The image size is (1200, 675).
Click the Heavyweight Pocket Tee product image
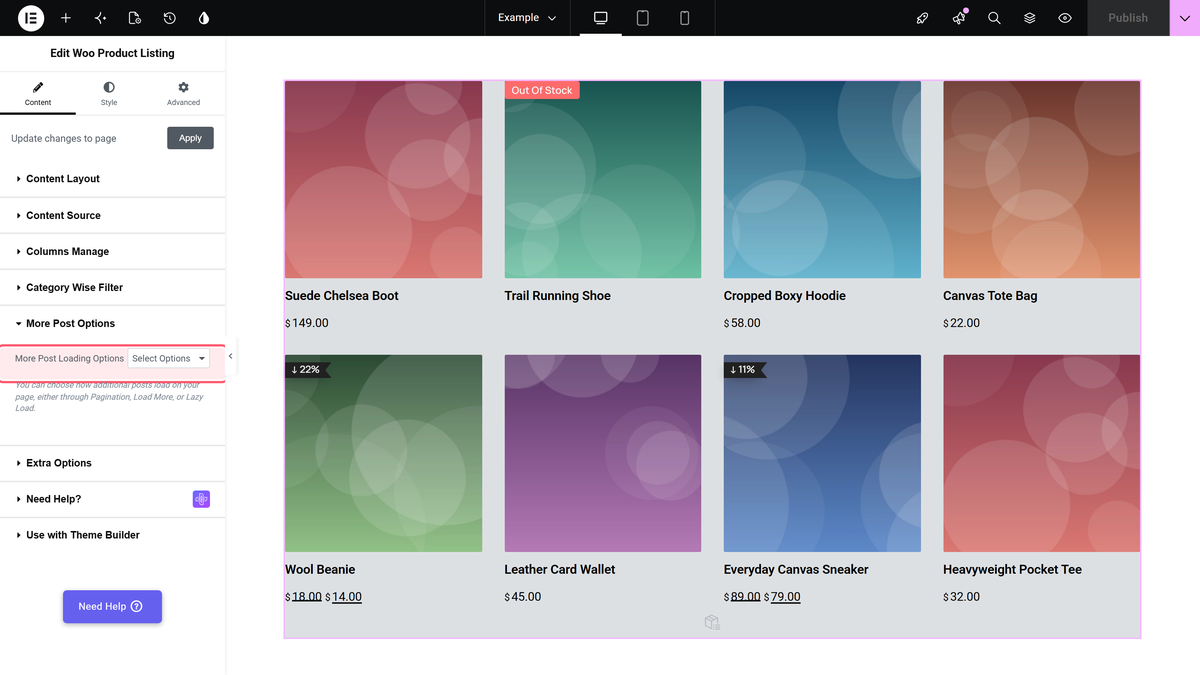pyautogui.click(x=1041, y=453)
